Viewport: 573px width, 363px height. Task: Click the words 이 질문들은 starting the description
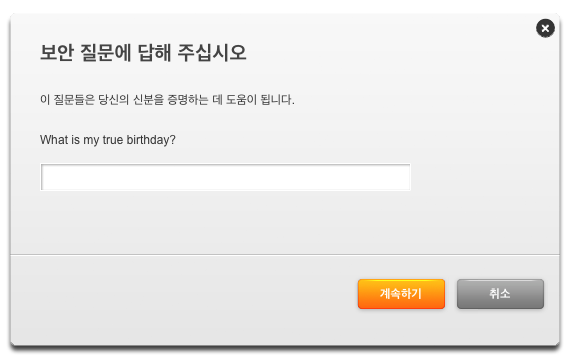(x=67, y=99)
